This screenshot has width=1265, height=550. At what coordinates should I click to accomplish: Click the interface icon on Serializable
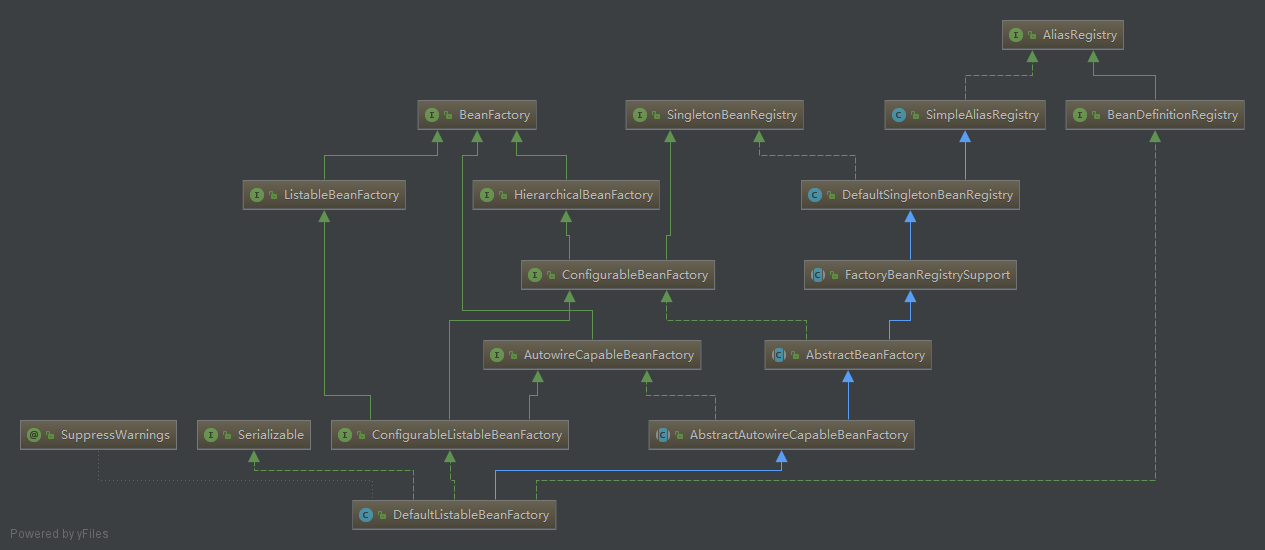[x=211, y=435]
